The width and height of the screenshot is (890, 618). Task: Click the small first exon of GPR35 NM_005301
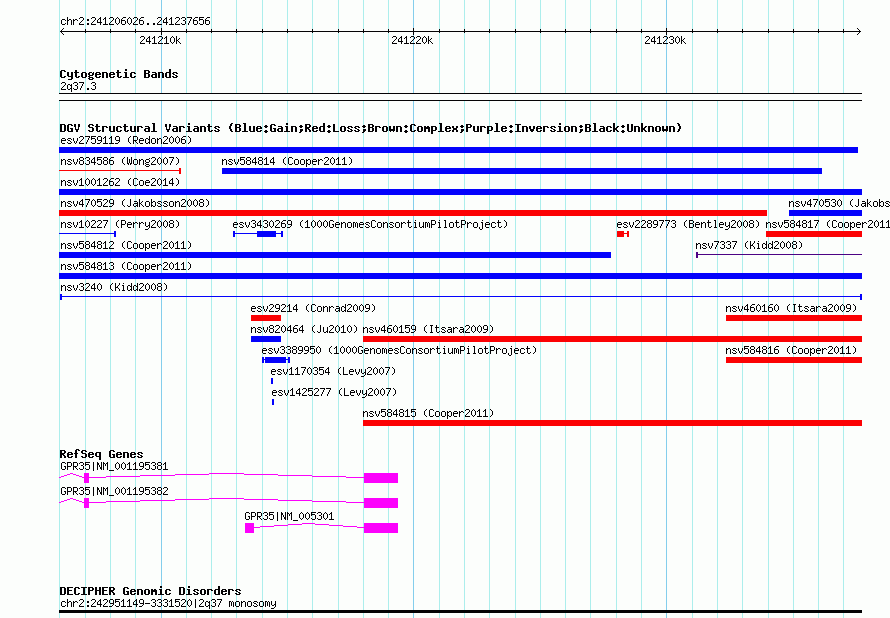249,528
